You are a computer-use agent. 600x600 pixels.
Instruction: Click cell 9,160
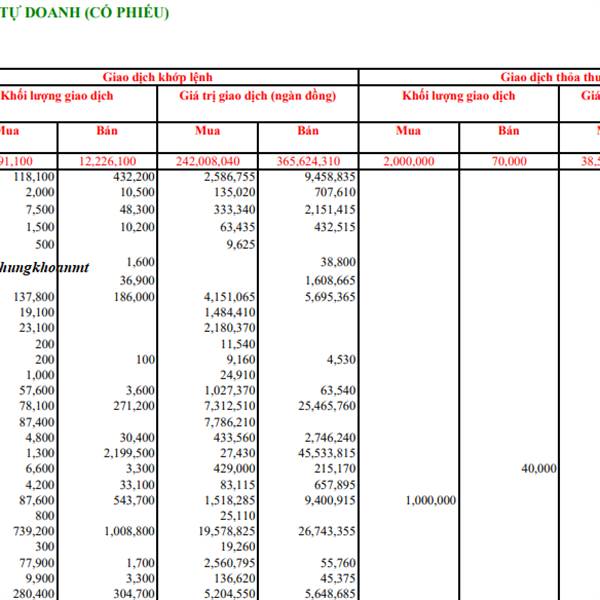point(241,360)
